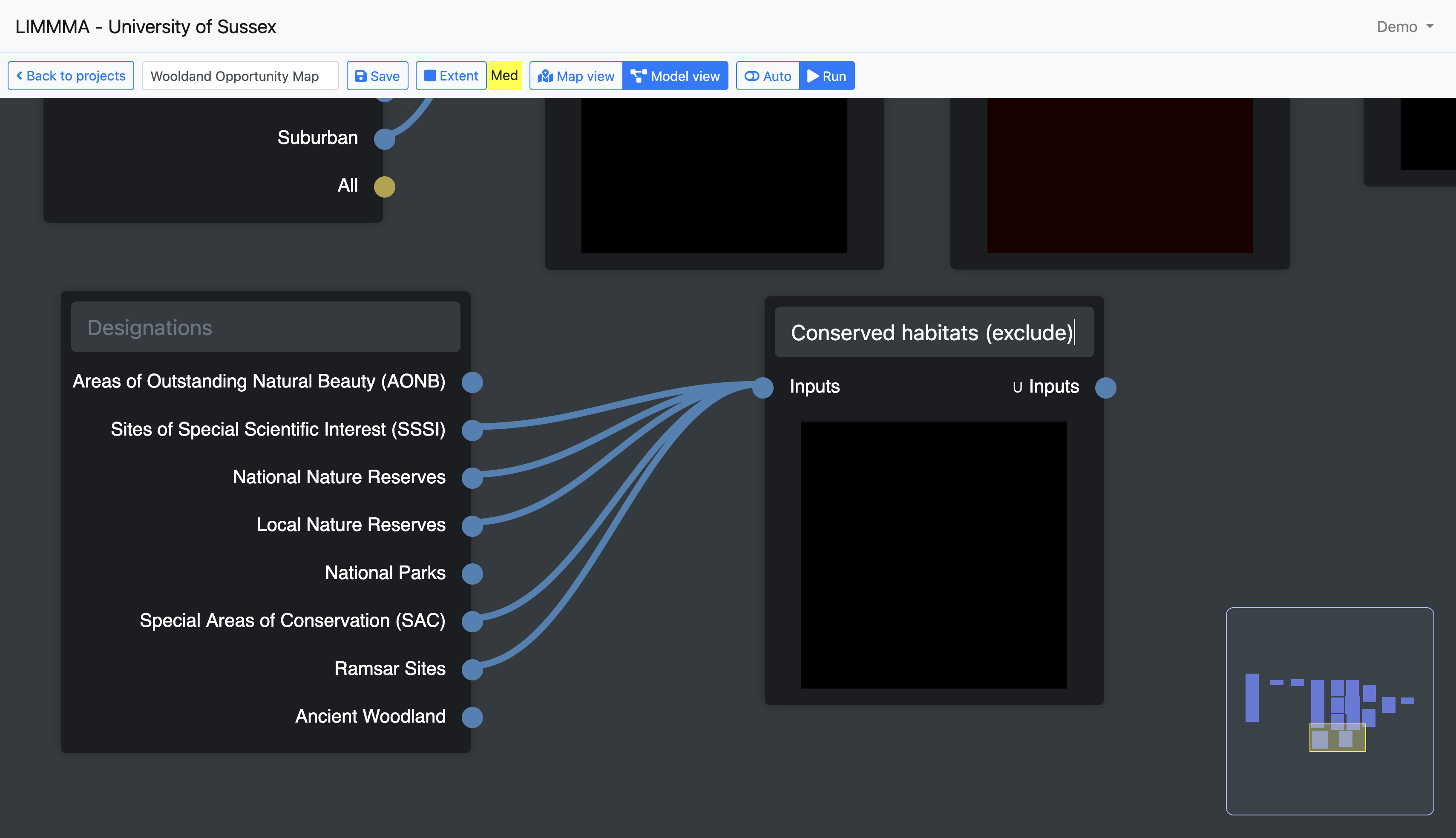Switch to Map view
Viewport: 1456px width, 838px height.
point(576,76)
